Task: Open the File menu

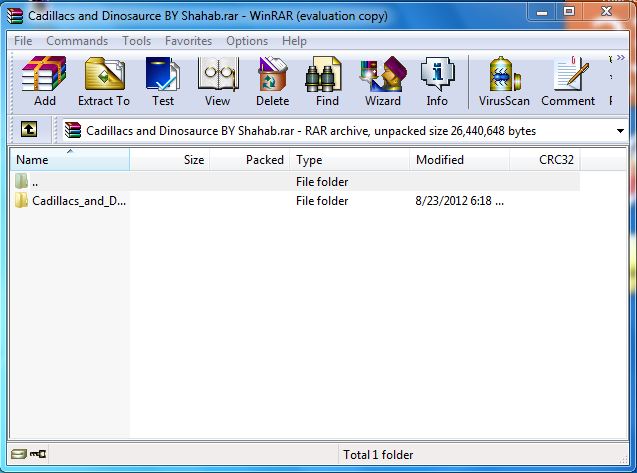Action: 23,41
